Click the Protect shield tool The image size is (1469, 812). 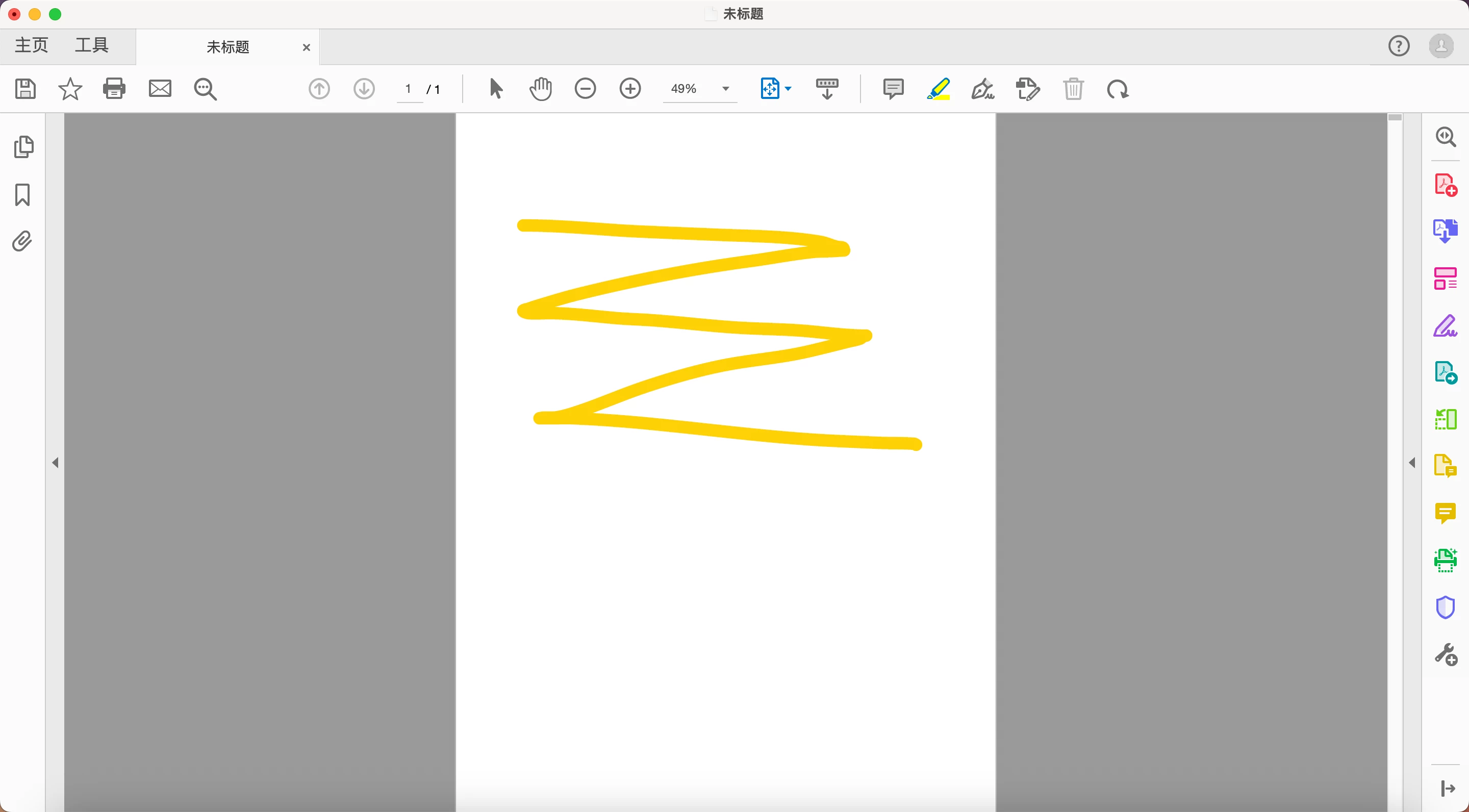[x=1445, y=607]
